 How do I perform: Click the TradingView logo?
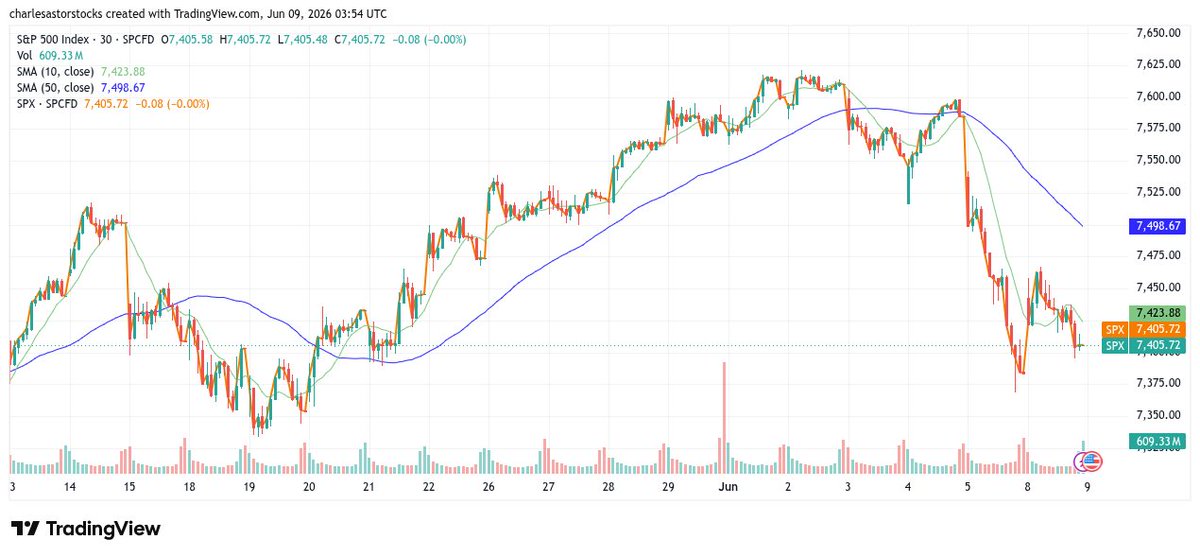pos(85,529)
